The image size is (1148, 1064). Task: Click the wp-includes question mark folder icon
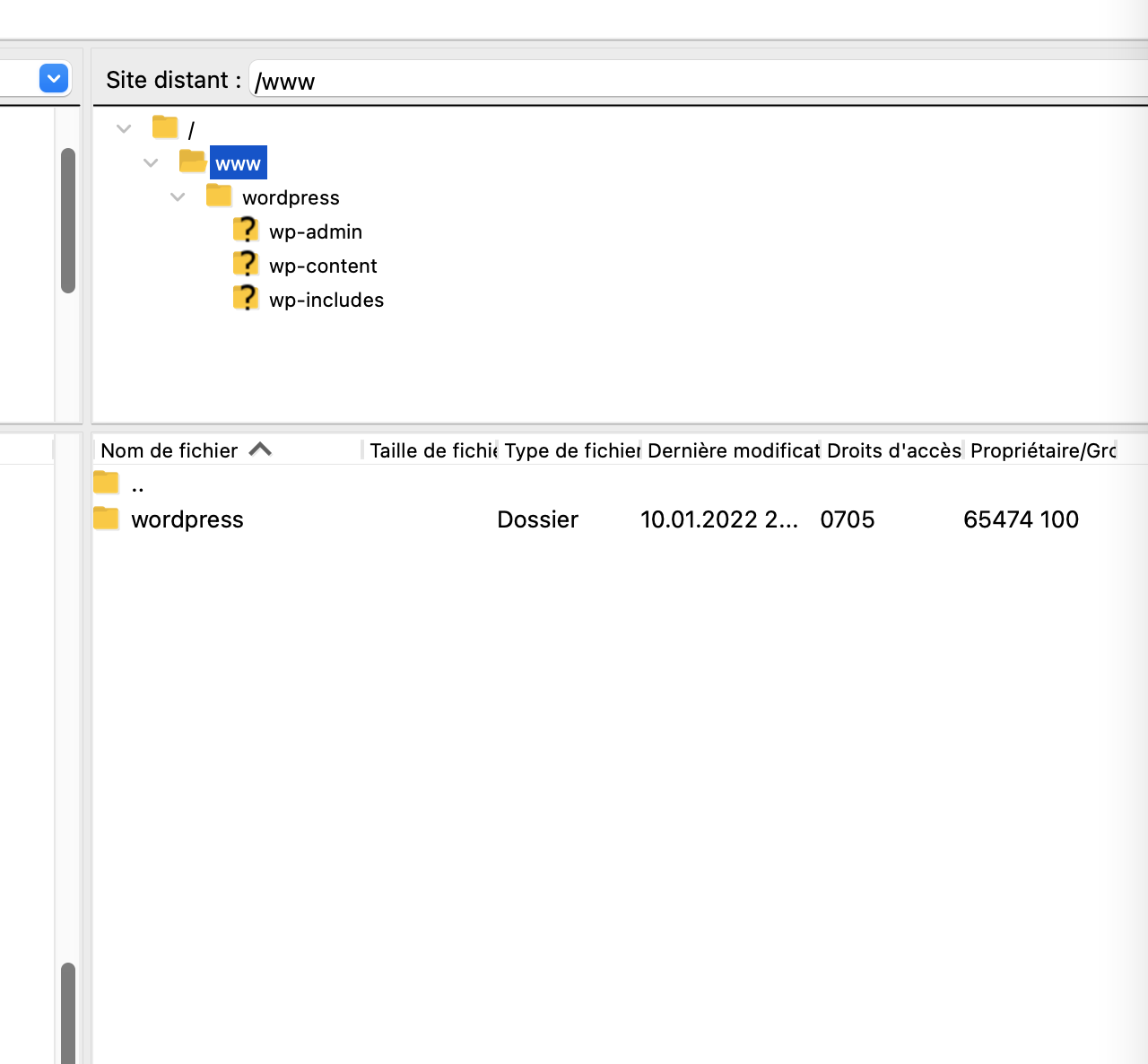[x=246, y=299]
